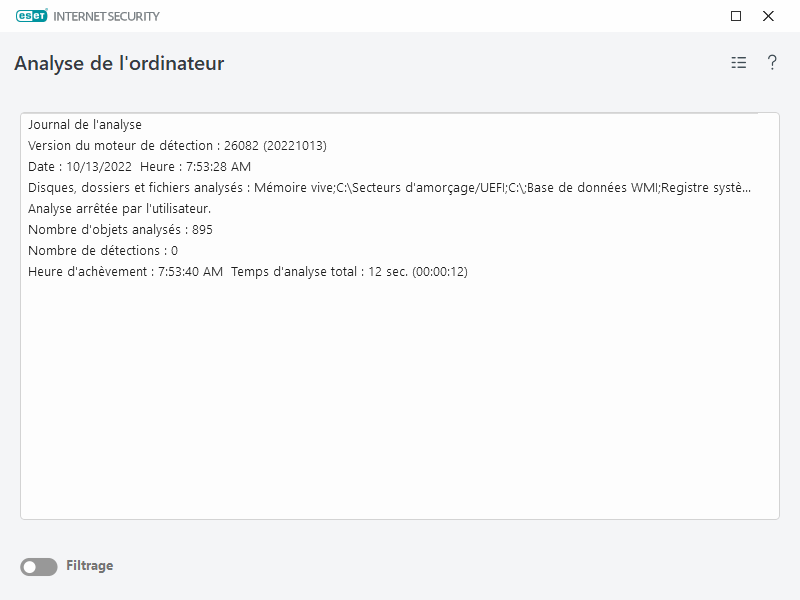Viewport: 800px width, 600px height.
Task: Click the Filtrage label
Action: [x=89, y=566]
